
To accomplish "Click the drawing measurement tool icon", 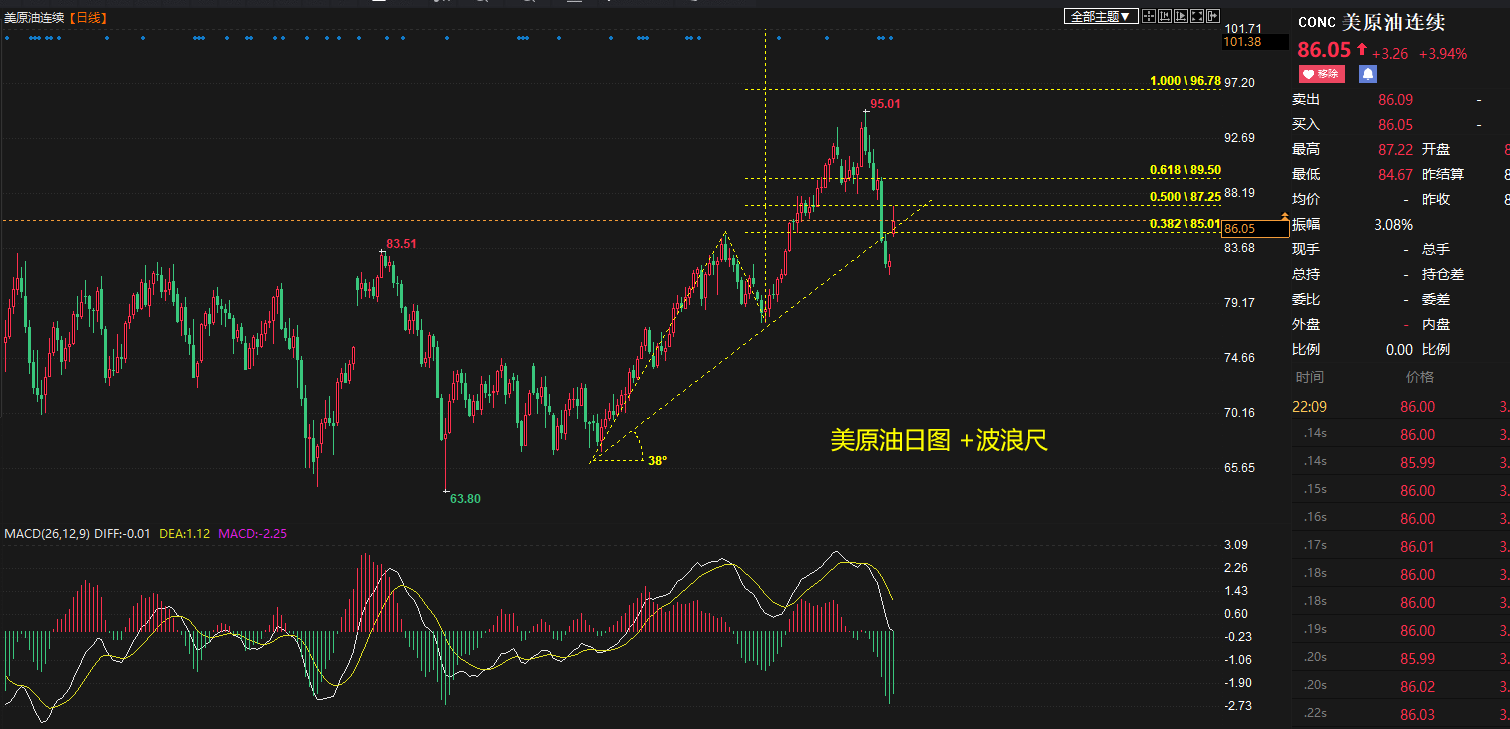I will 1165,16.
